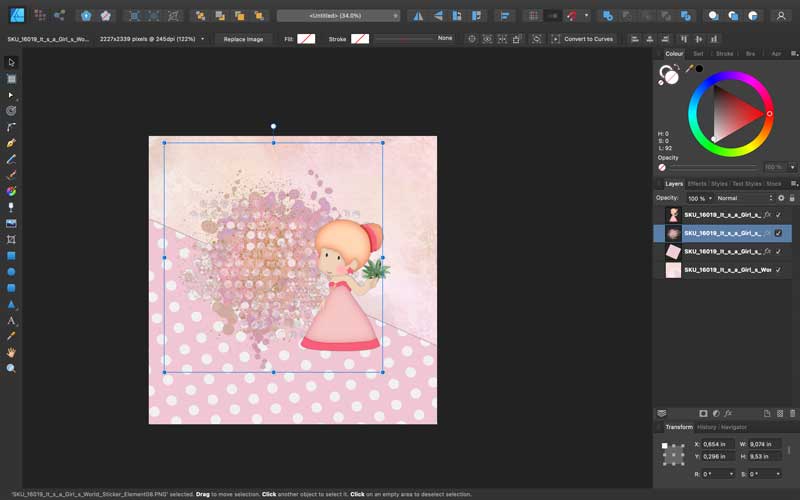Switch to the Pixel persona
This screenshot has height=500, width=800.
(x=40, y=15)
